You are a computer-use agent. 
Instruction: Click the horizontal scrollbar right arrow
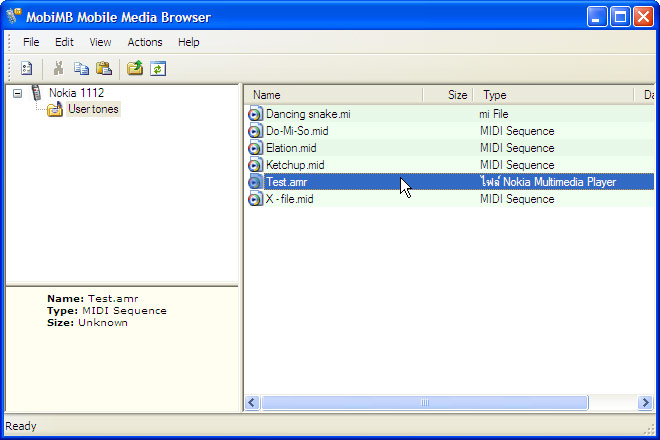click(645, 403)
